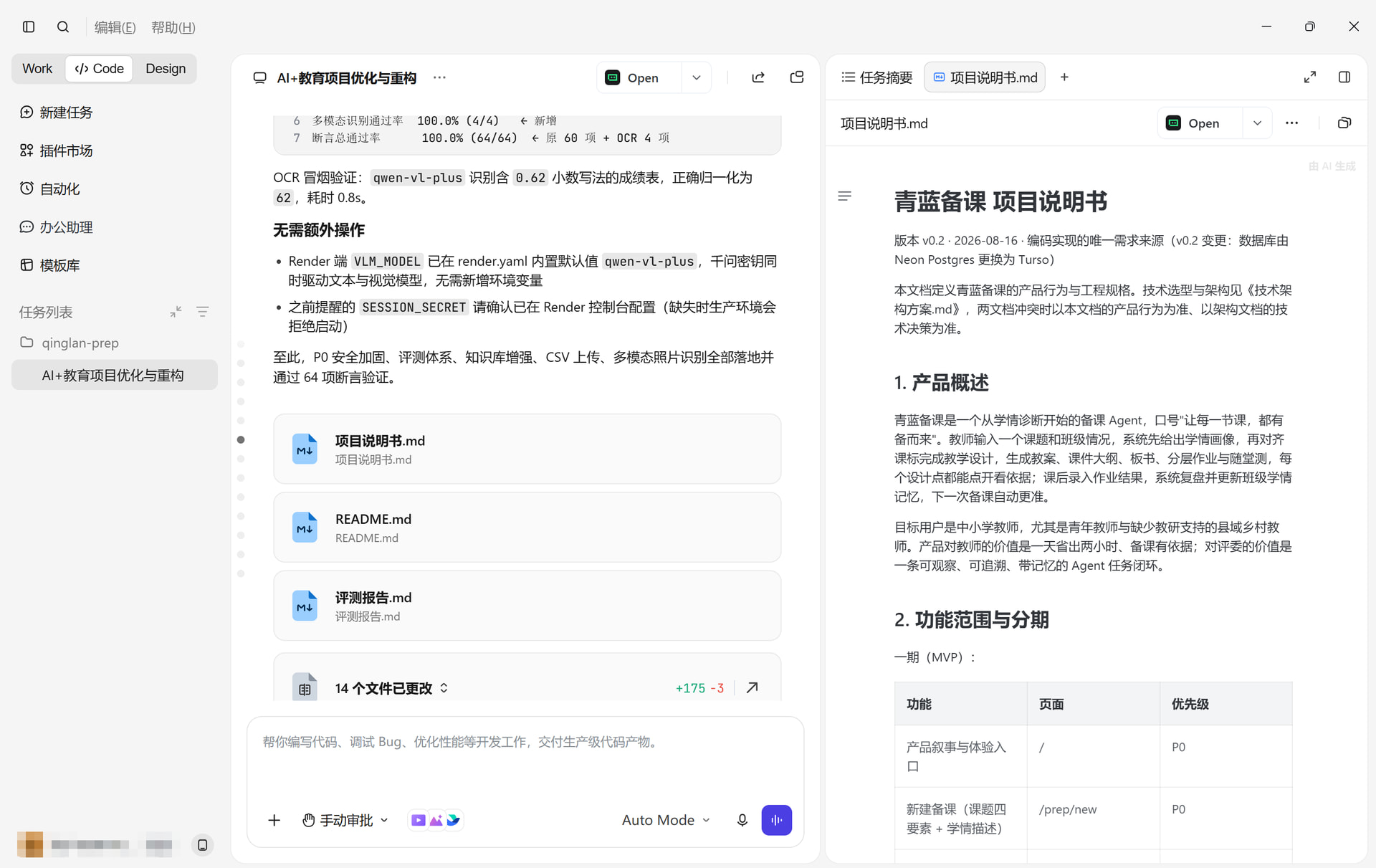Open the 帮助(H) menu
The image size is (1376, 868).
click(x=173, y=27)
